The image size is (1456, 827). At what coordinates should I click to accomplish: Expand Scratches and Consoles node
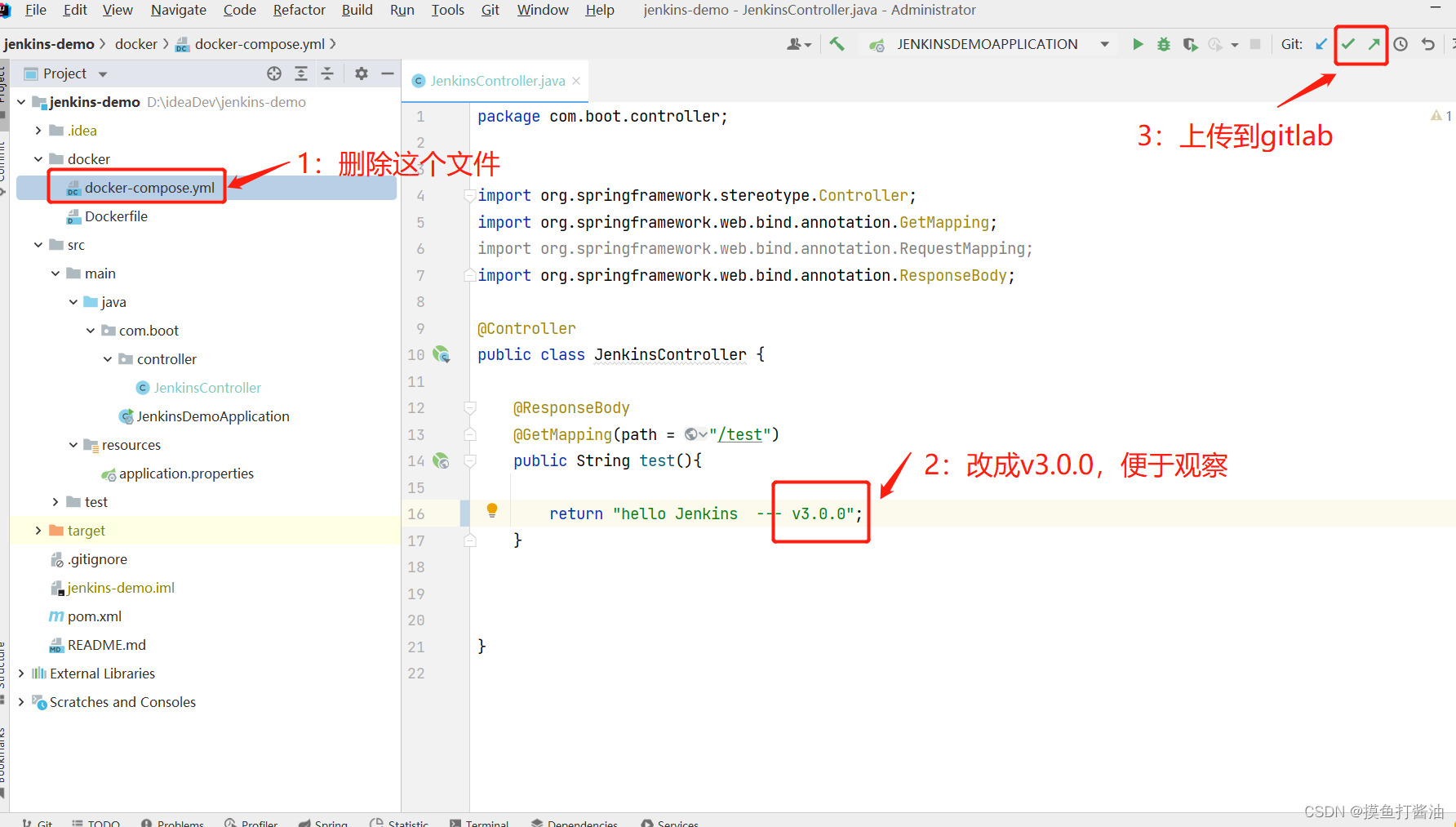pos(21,702)
